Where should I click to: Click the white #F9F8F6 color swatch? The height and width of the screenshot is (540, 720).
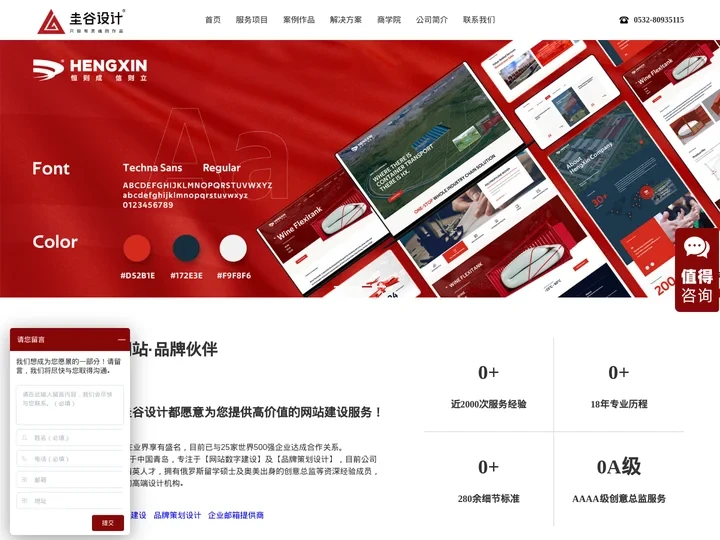[233, 248]
